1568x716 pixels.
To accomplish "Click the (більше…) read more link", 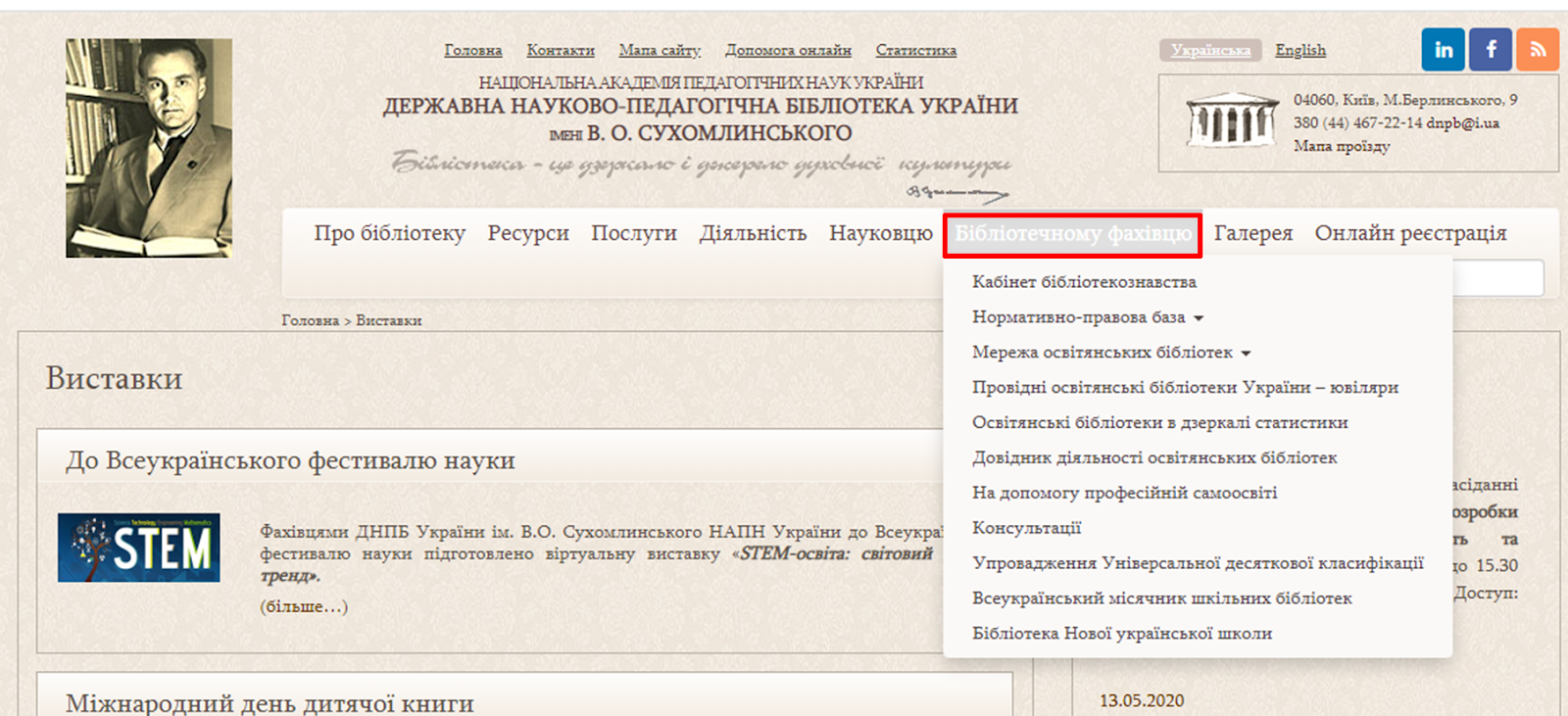I will pos(304,606).
